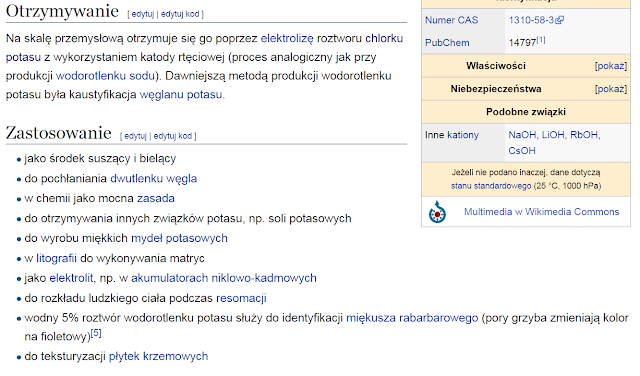The image size is (640, 376).
Task: Click edytuj next to Otrzymywanie heading
Action: click(x=143, y=14)
